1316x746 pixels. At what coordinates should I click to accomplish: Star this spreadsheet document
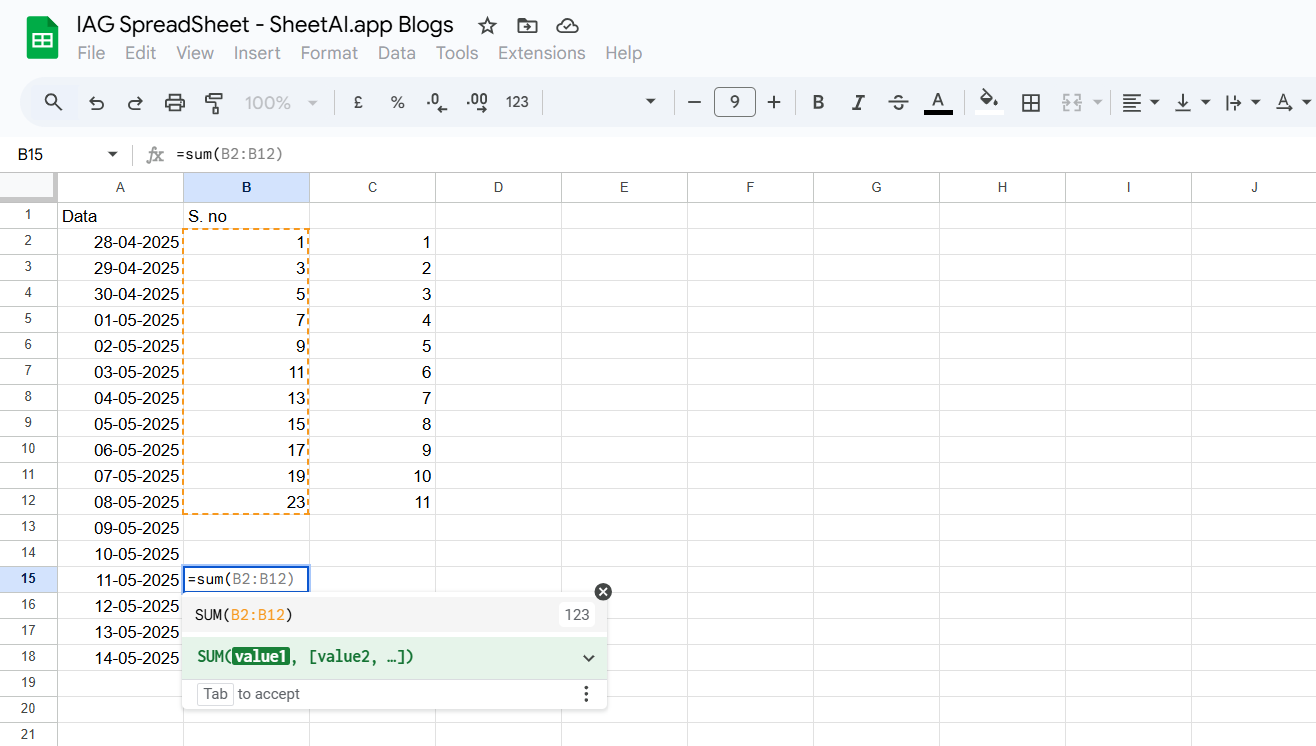click(487, 26)
